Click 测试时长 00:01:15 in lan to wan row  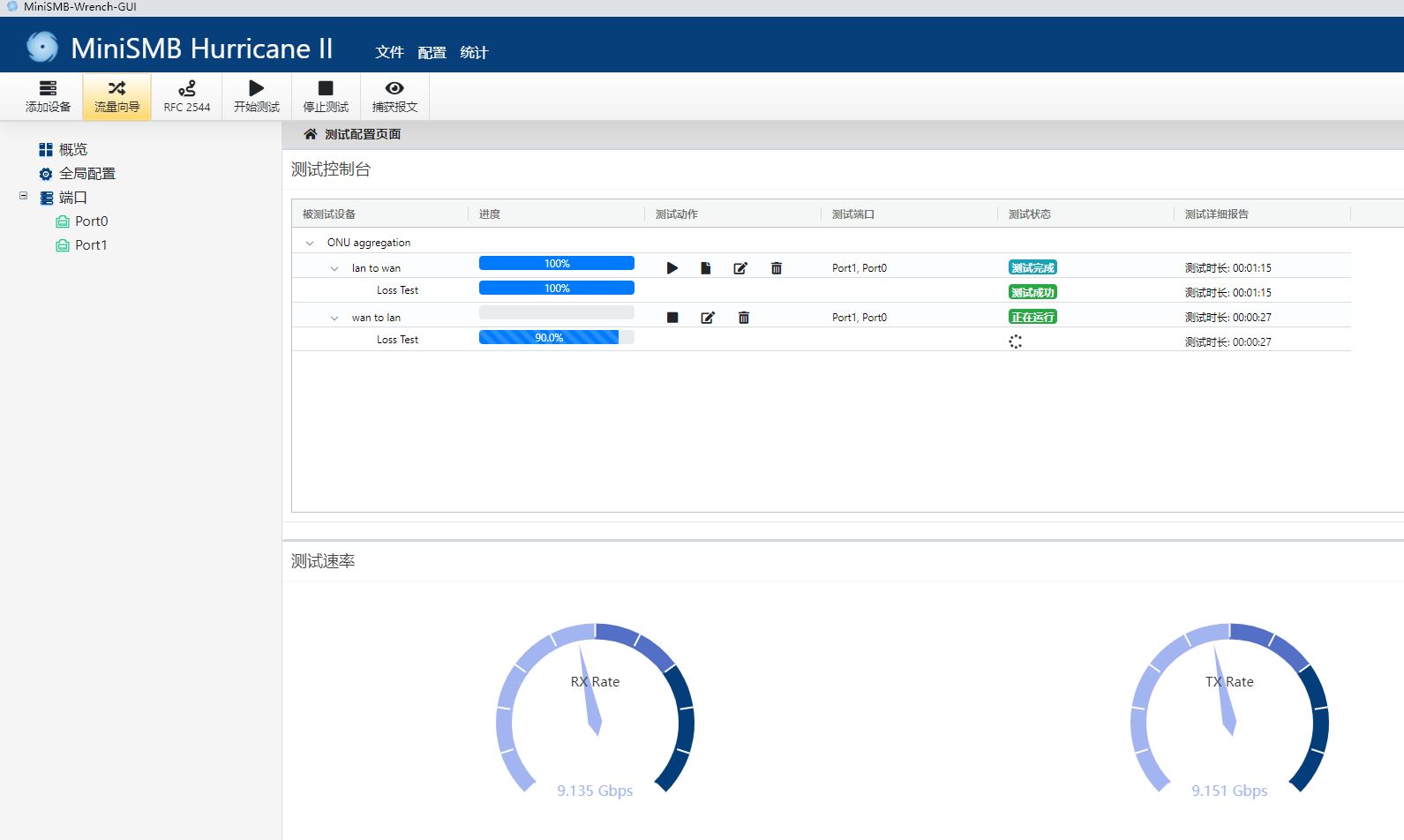[1228, 268]
